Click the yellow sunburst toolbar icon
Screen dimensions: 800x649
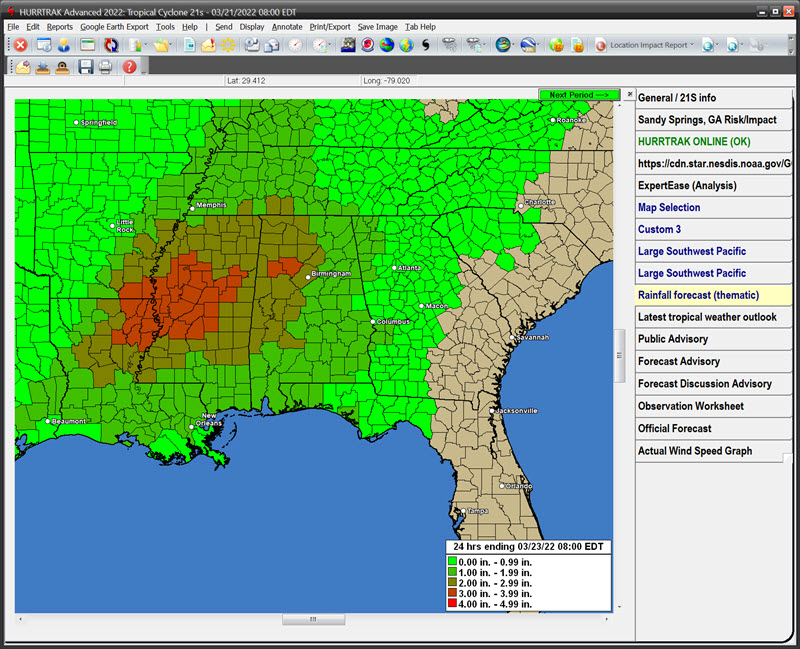228,45
